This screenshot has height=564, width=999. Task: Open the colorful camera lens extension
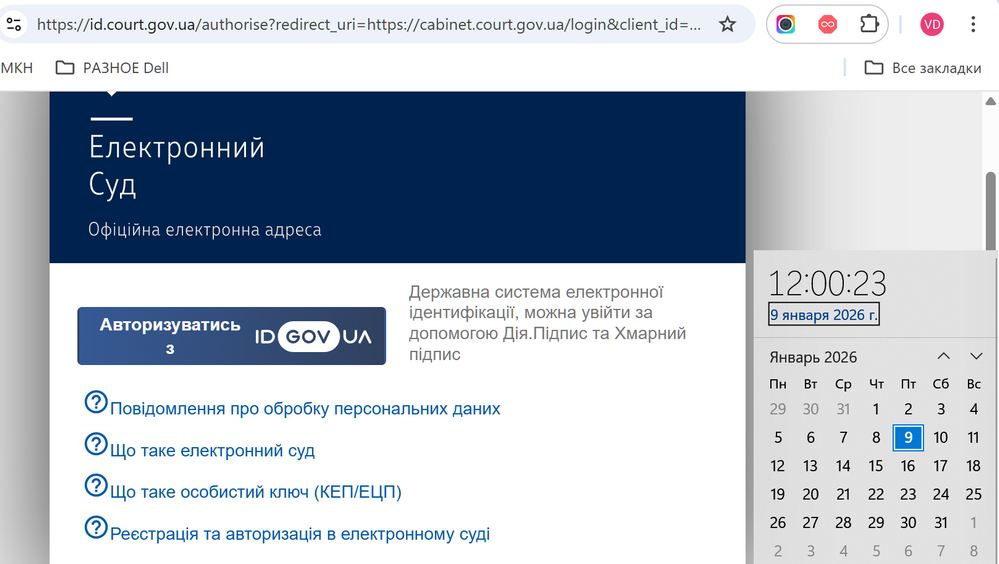pyautogui.click(x=786, y=24)
